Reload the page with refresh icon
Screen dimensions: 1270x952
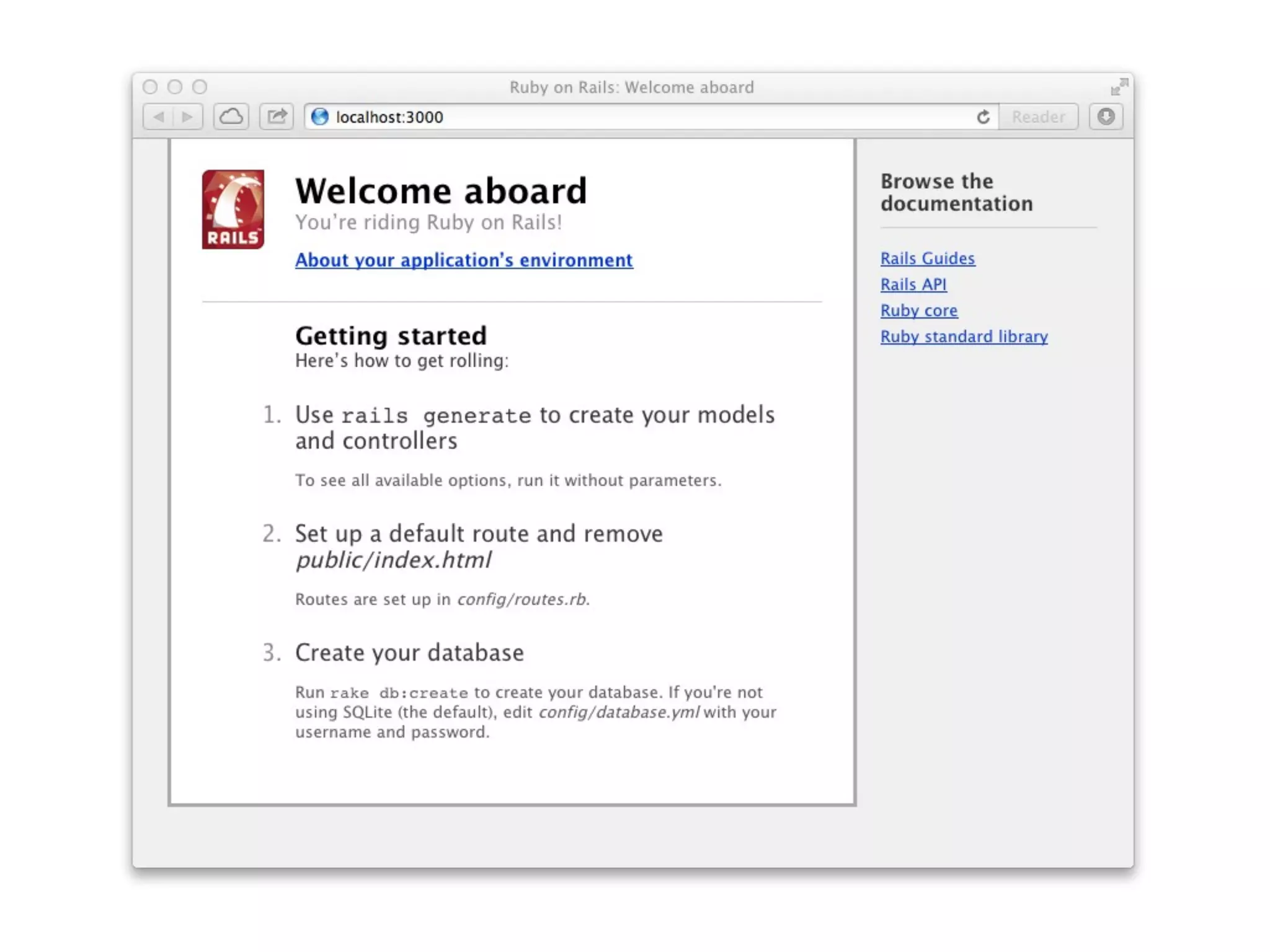tap(983, 117)
